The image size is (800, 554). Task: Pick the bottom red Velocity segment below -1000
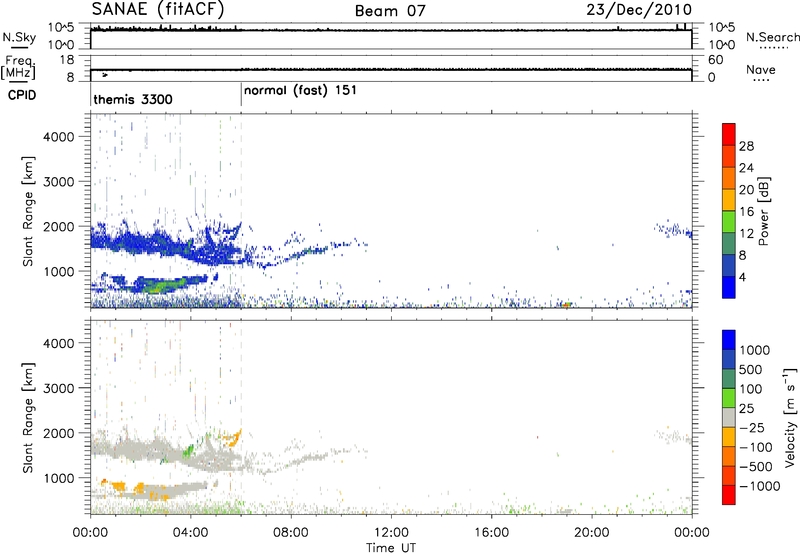point(729,495)
